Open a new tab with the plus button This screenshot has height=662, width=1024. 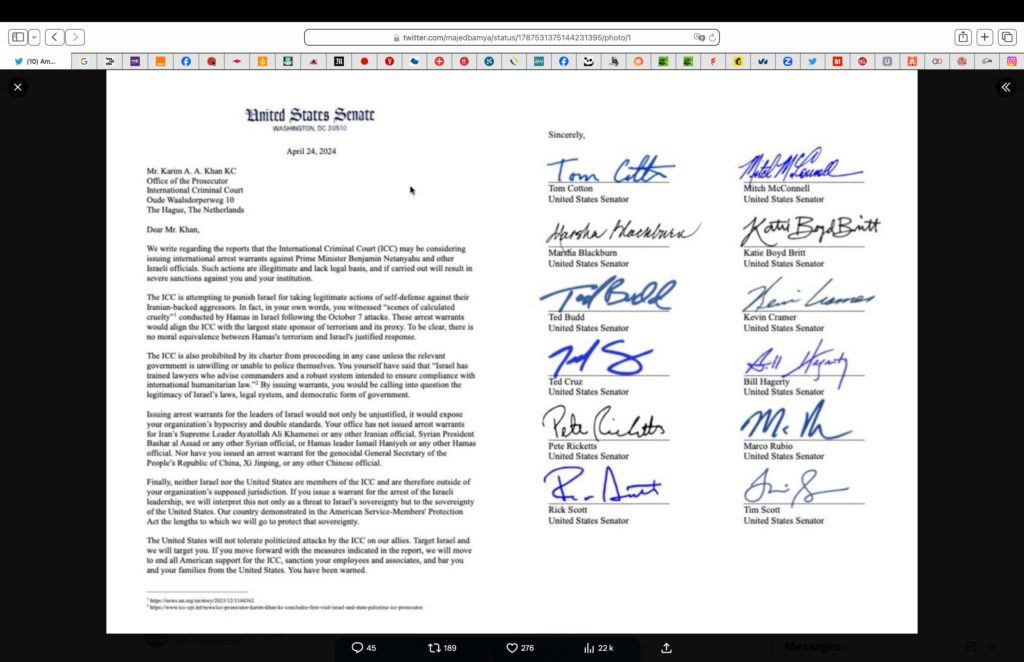coord(985,37)
